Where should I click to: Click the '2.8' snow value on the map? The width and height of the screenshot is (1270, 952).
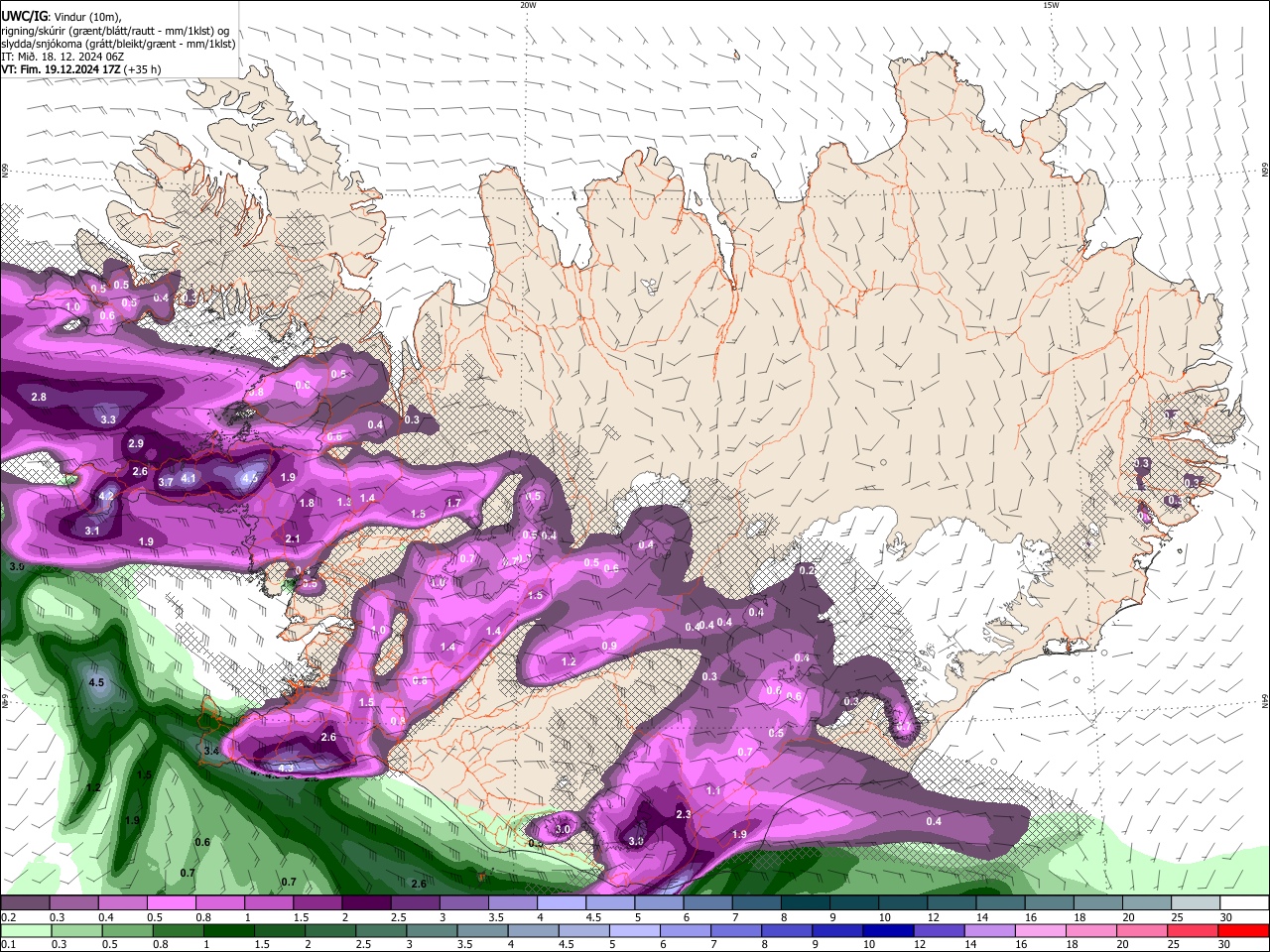pos(39,397)
